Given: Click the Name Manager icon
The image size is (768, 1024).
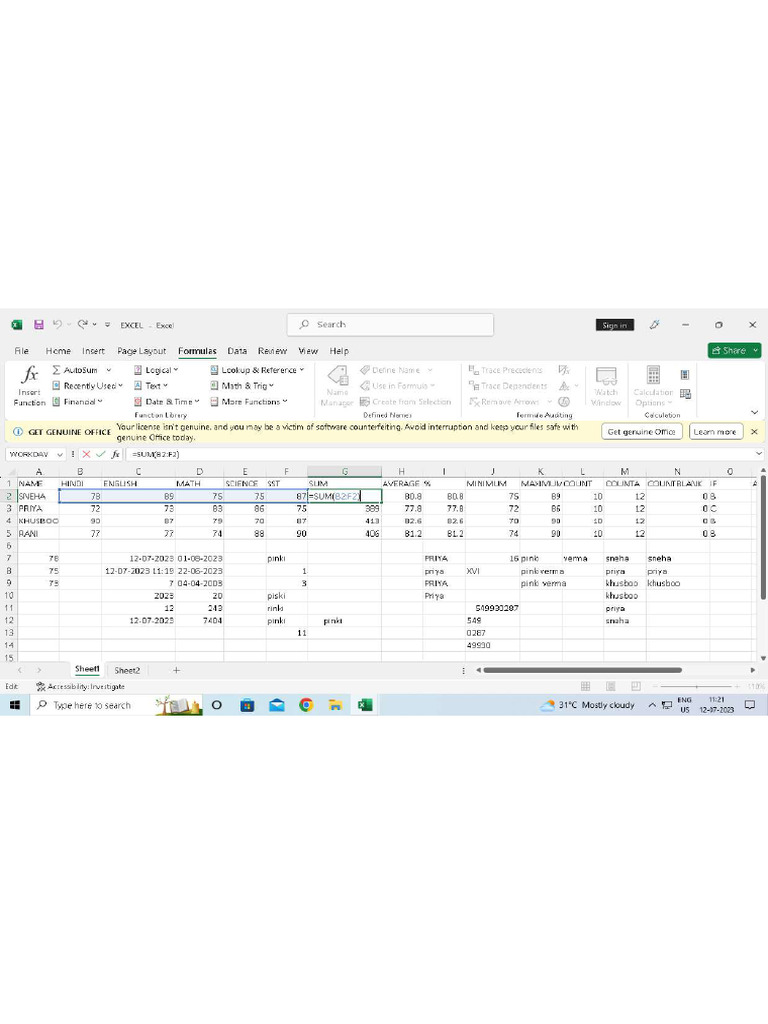Looking at the screenshot, I should click(x=337, y=376).
